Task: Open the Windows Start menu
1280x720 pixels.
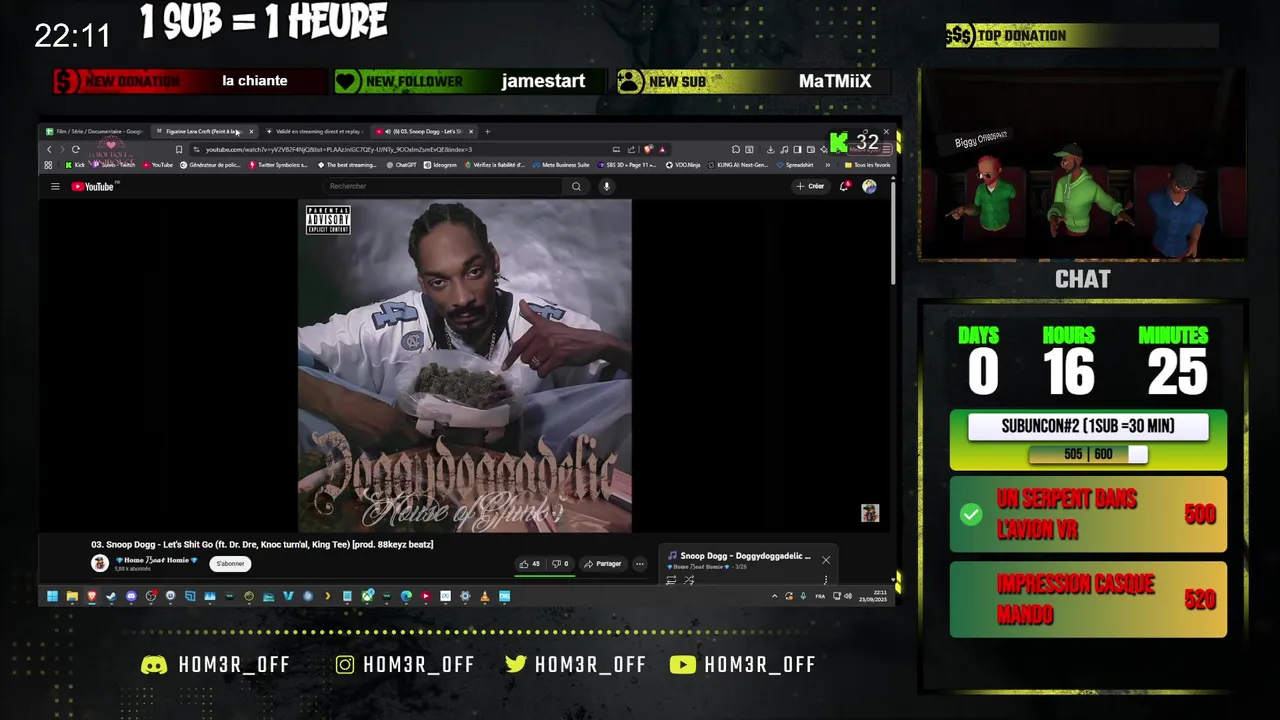Action: click(51, 596)
